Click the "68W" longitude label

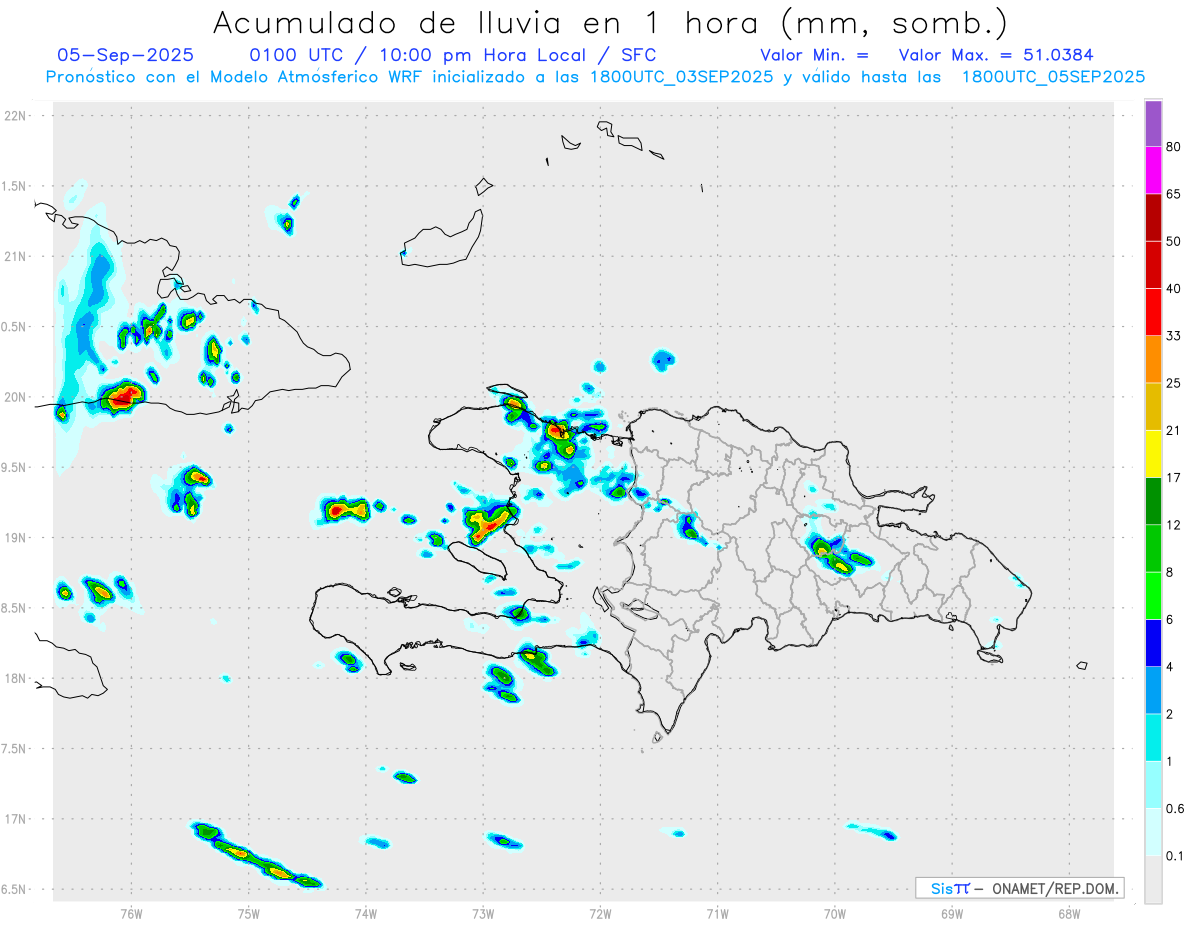pyautogui.click(x=1068, y=913)
